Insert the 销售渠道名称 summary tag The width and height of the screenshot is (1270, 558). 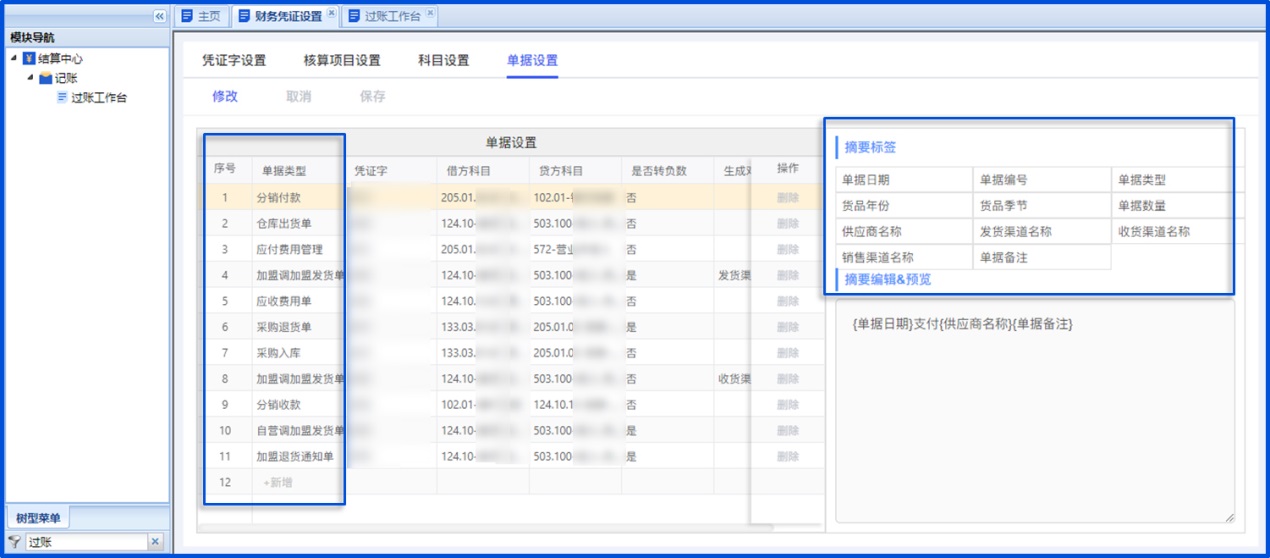(x=904, y=257)
